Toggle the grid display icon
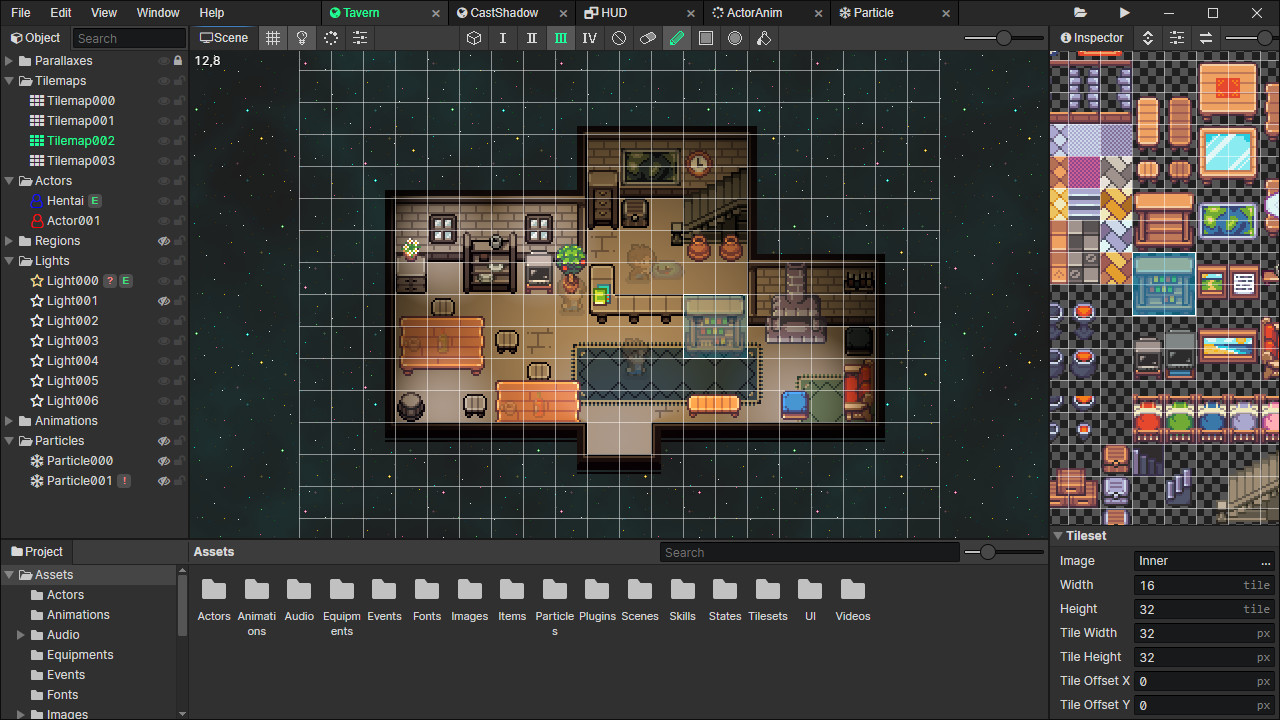 (x=272, y=37)
